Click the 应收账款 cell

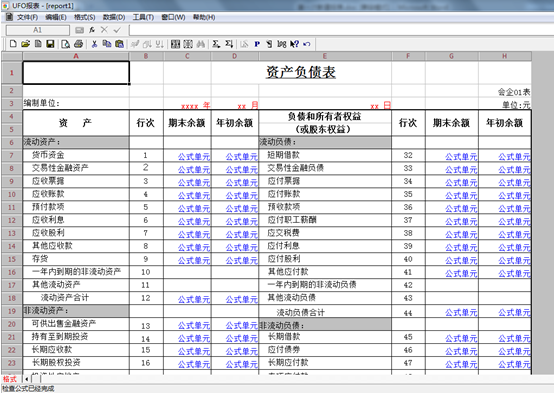76,194
